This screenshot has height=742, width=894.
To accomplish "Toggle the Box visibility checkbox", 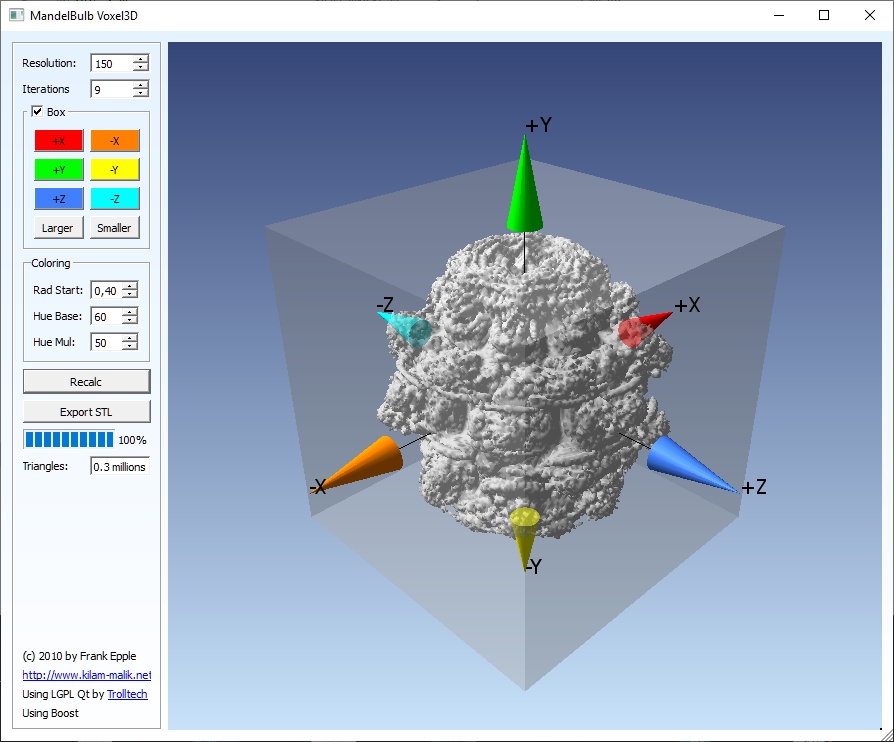I will point(35,112).
